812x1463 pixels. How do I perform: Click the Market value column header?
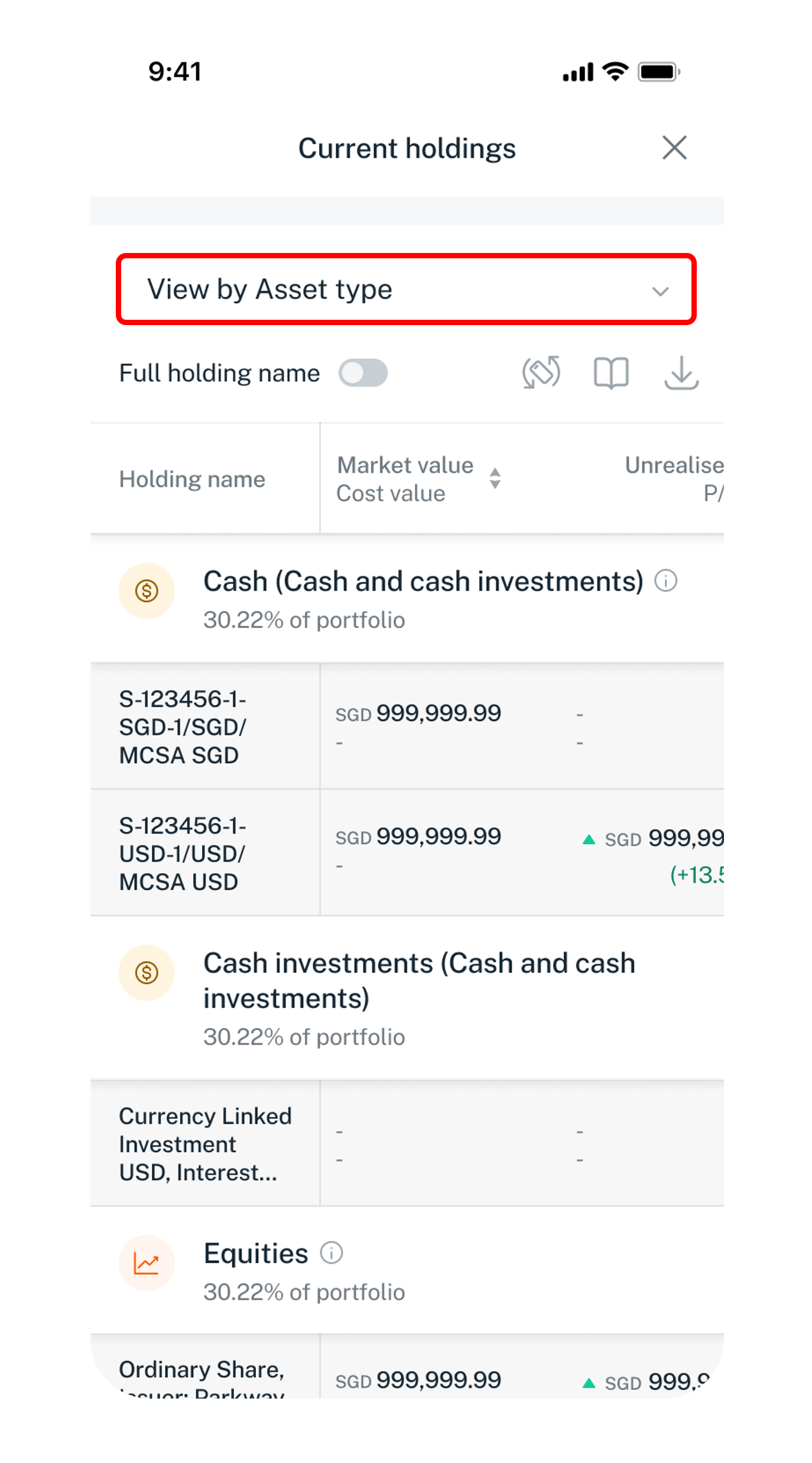coord(405,465)
